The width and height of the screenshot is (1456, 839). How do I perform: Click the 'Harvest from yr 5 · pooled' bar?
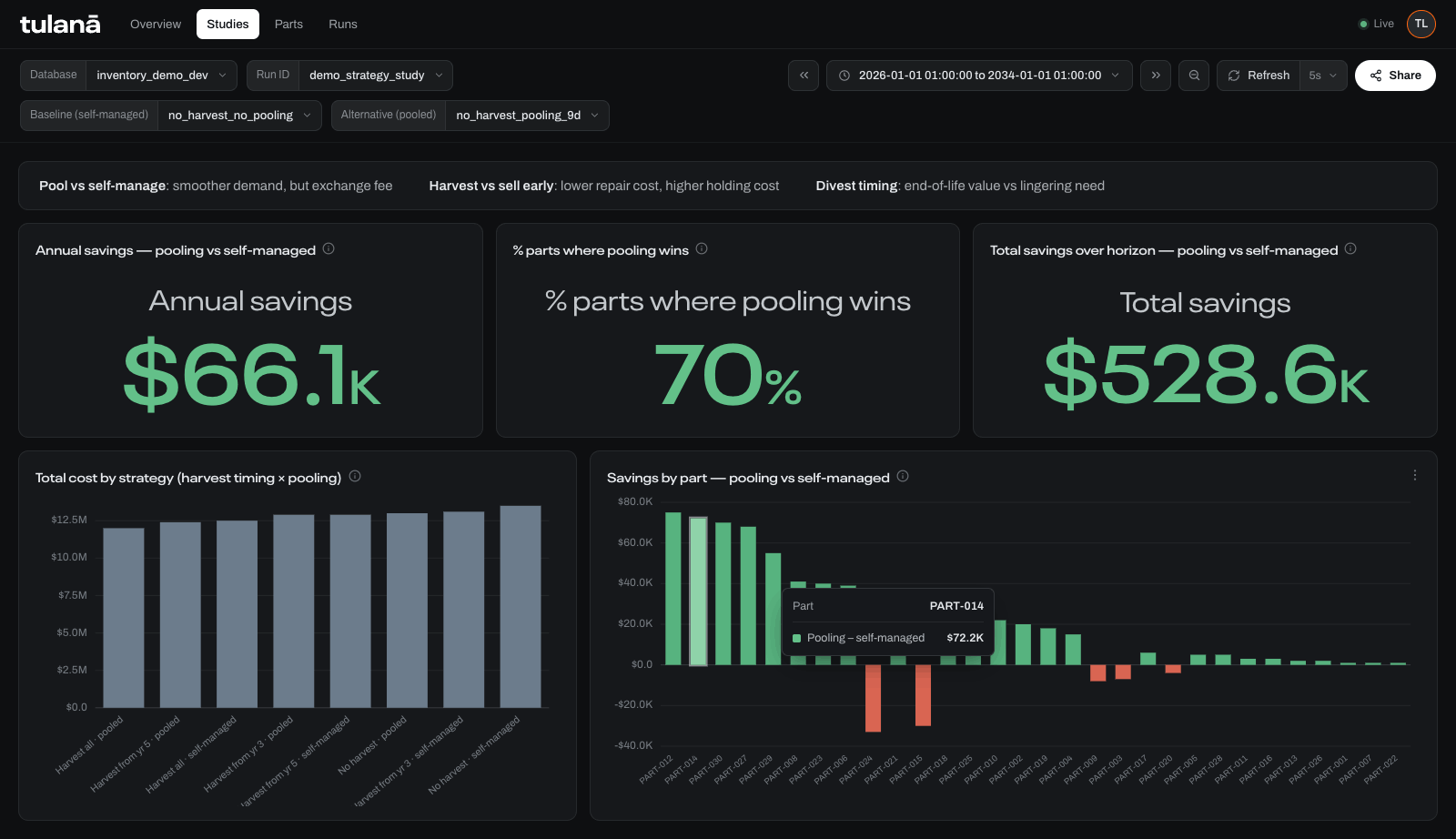180,615
